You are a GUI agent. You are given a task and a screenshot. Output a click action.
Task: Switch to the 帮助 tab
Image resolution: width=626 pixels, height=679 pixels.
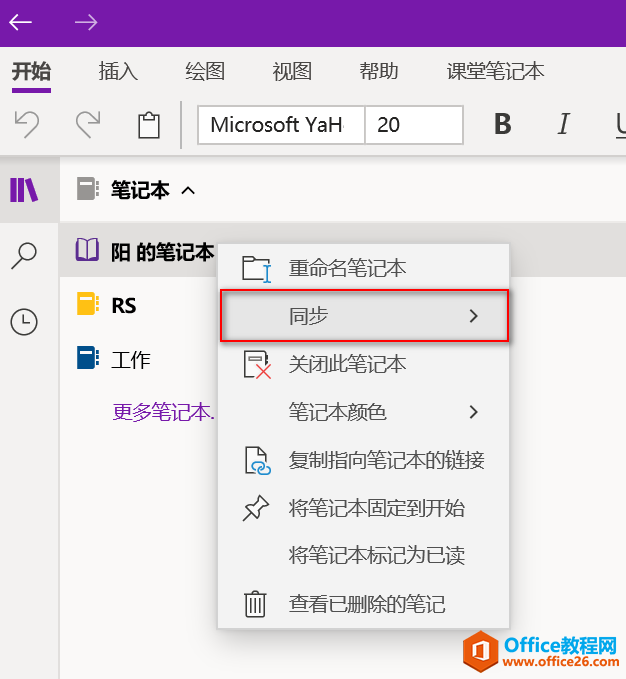click(x=379, y=71)
